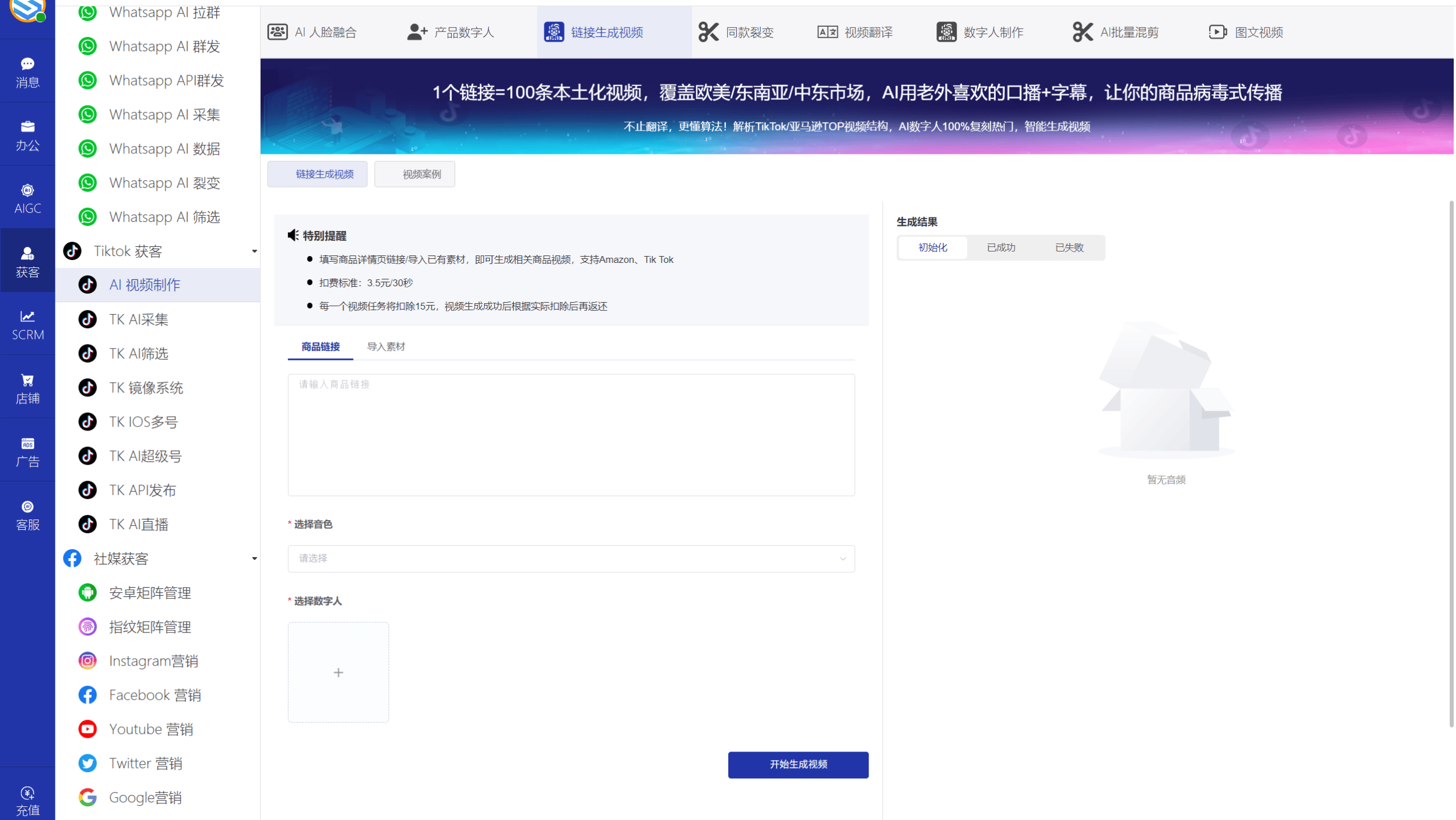The image size is (1456, 820).
Task: Switch result filter to 已成功
Action: tap(1001, 247)
